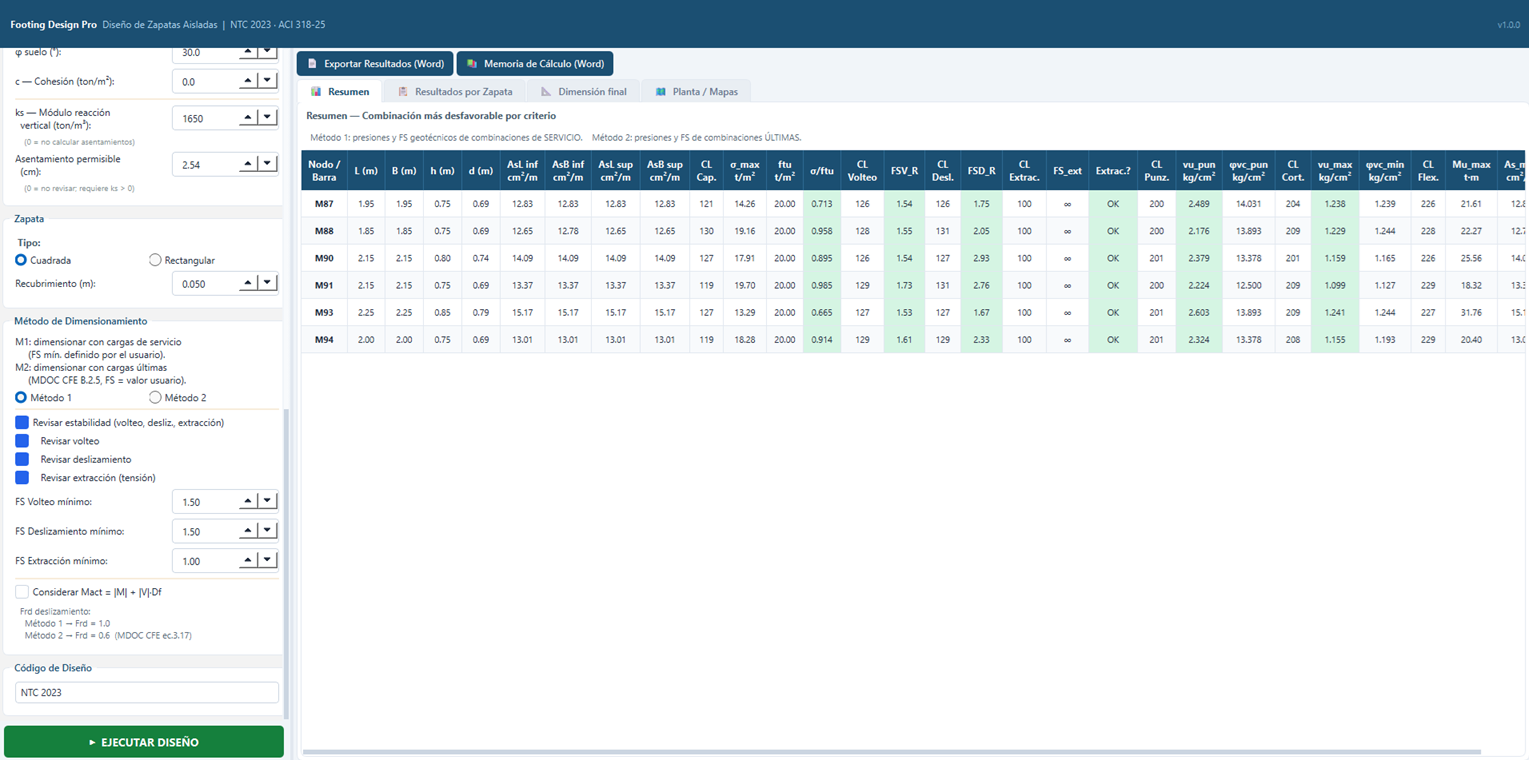Click the FS Extracción mínimo input field
1529x760 pixels.
click(205, 561)
